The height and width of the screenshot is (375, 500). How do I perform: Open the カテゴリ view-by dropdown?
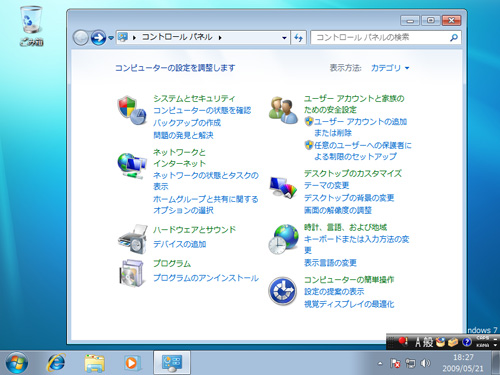click(390, 68)
